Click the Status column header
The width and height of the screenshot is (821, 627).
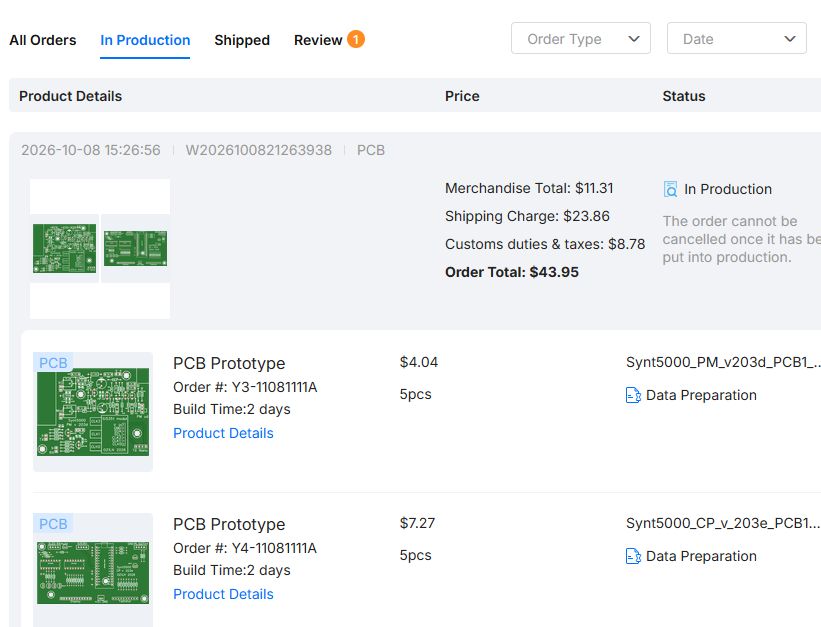684,96
